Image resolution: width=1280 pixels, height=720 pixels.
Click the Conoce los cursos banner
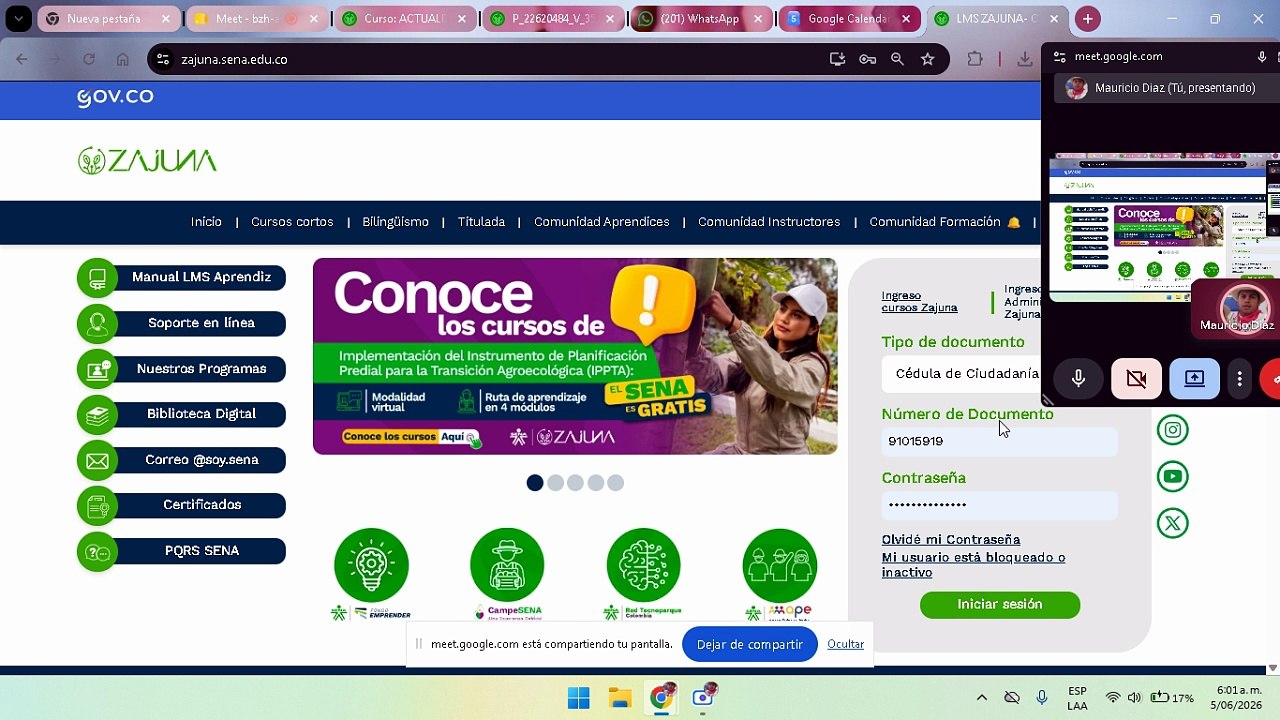coord(575,356)
